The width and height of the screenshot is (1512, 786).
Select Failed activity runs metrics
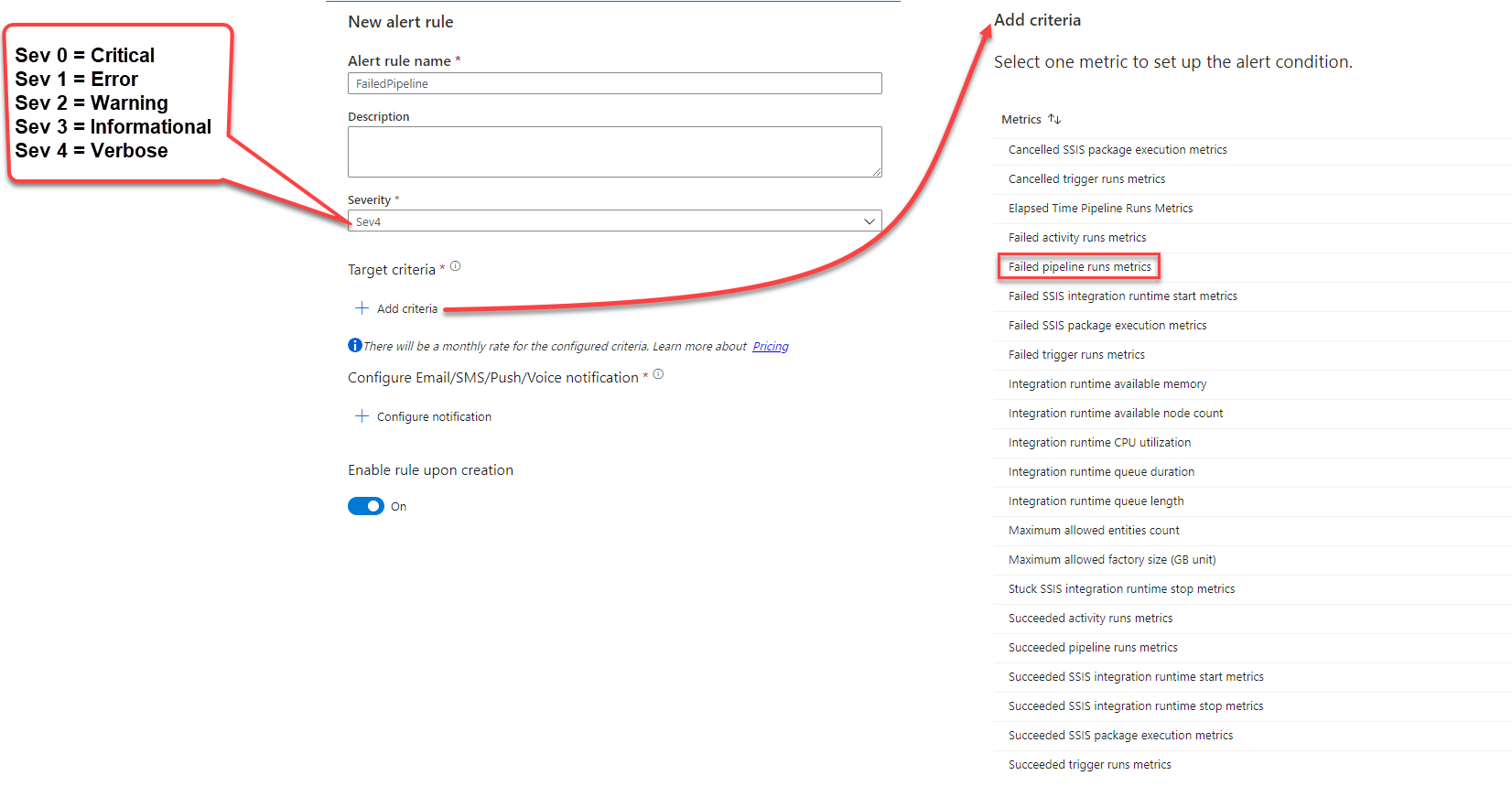(1076, 238)
